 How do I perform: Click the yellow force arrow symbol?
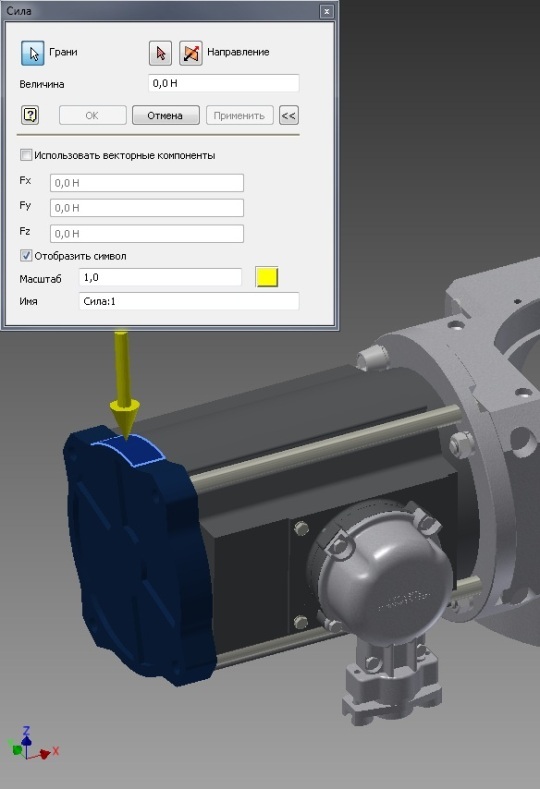click(x=124, y=383)
